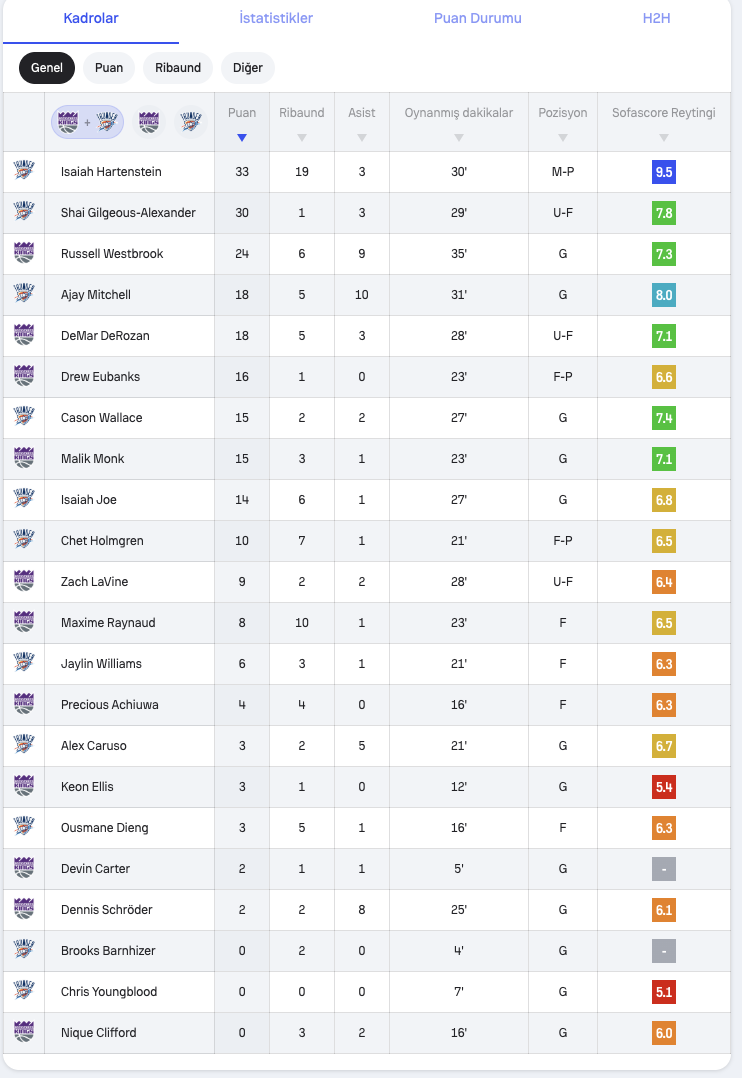The image size is (742, 1078).
Task: Sort the table by Ribaund column arrow
Action: click(x=302, y=138)
